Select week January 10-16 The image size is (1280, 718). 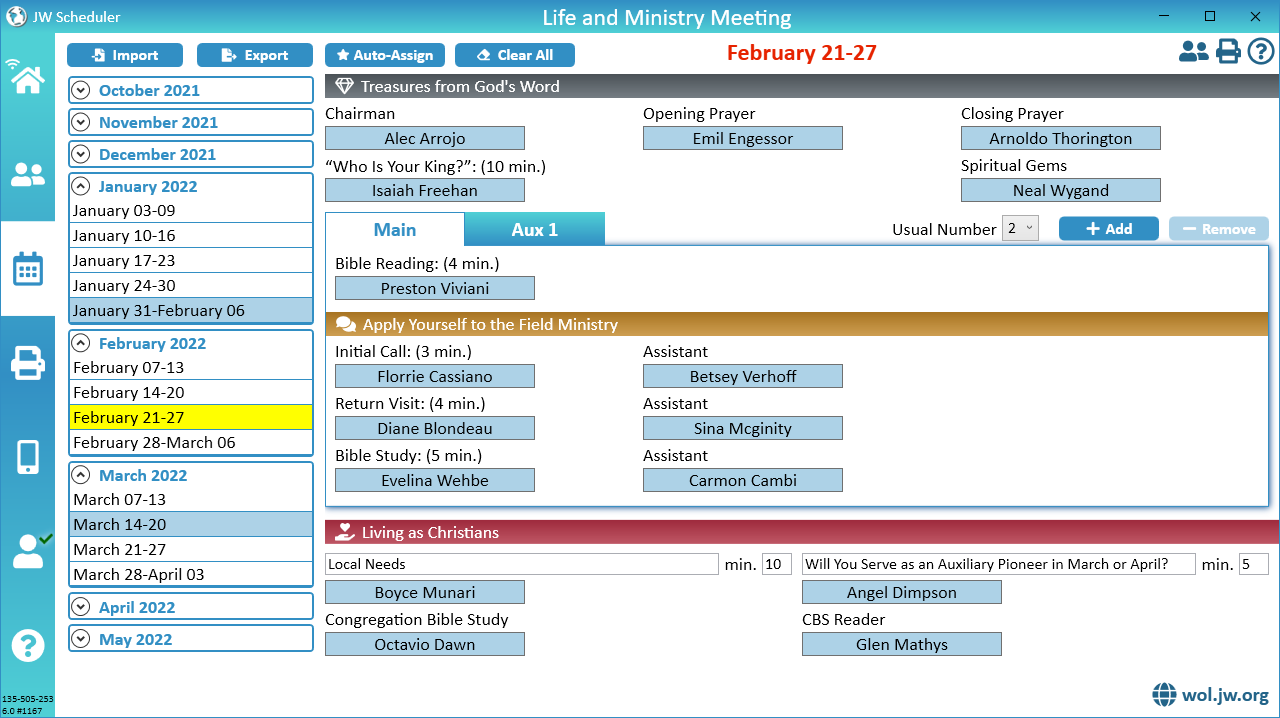click(191, 236)
